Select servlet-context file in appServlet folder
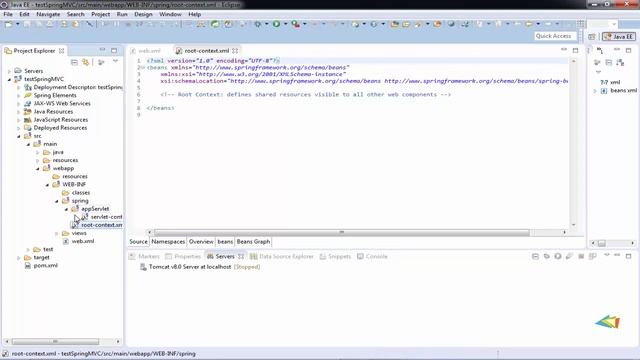Screen dimensions: 640x360 click(x=102, y=217)
